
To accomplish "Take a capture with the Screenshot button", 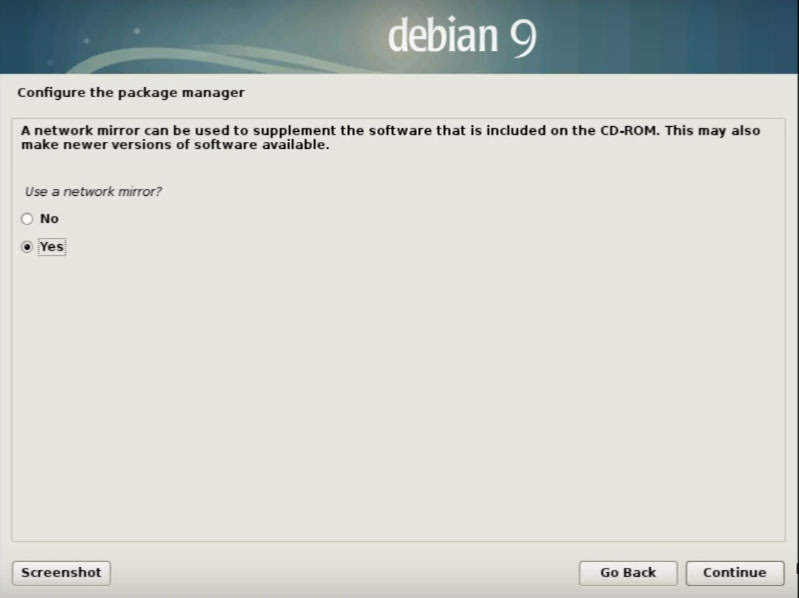I will coord(61,573).
